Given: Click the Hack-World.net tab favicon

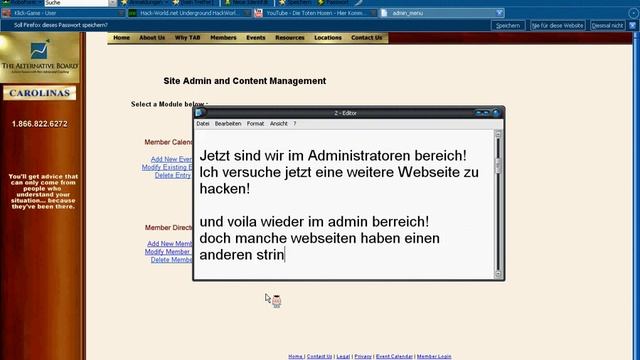Looking at the screenshot, I should [x=133, y=13].
